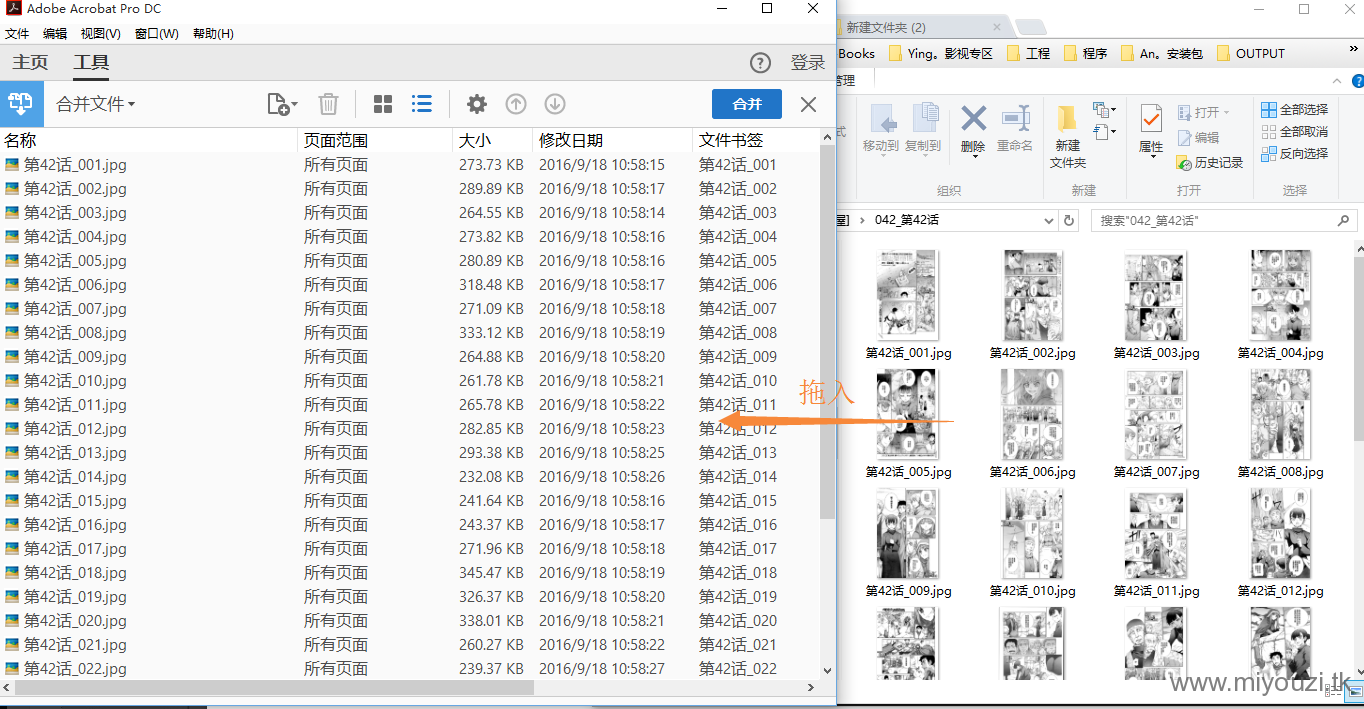The height and width of the screenshot is (709, 1364).
Task: Click the trash delete icon in Acrobat toolbar
Action: pos(328,104)
